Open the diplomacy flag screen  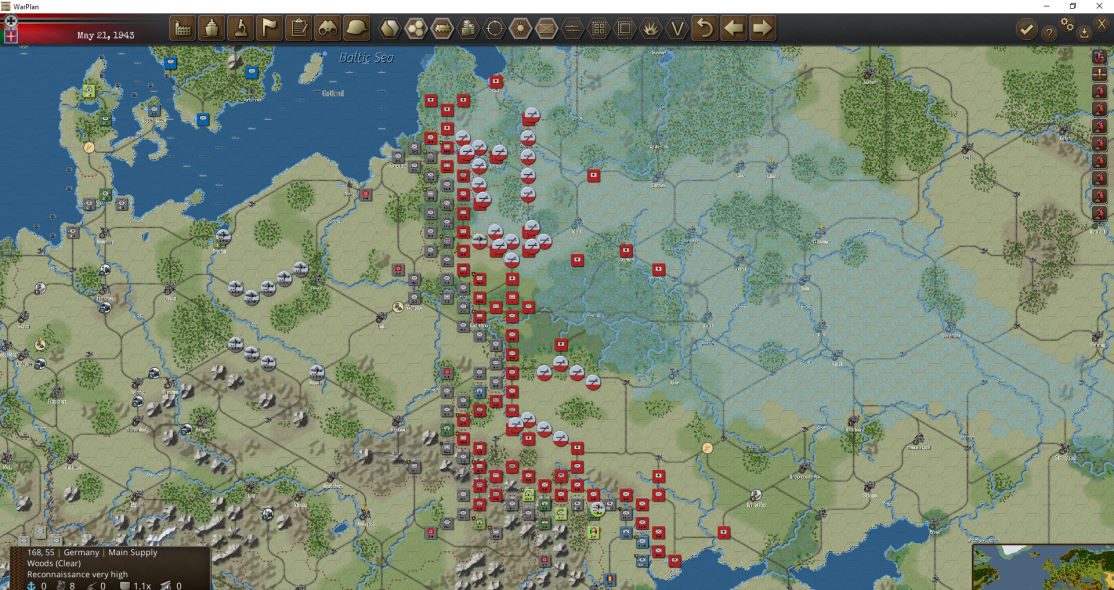(x=270, y=28)
